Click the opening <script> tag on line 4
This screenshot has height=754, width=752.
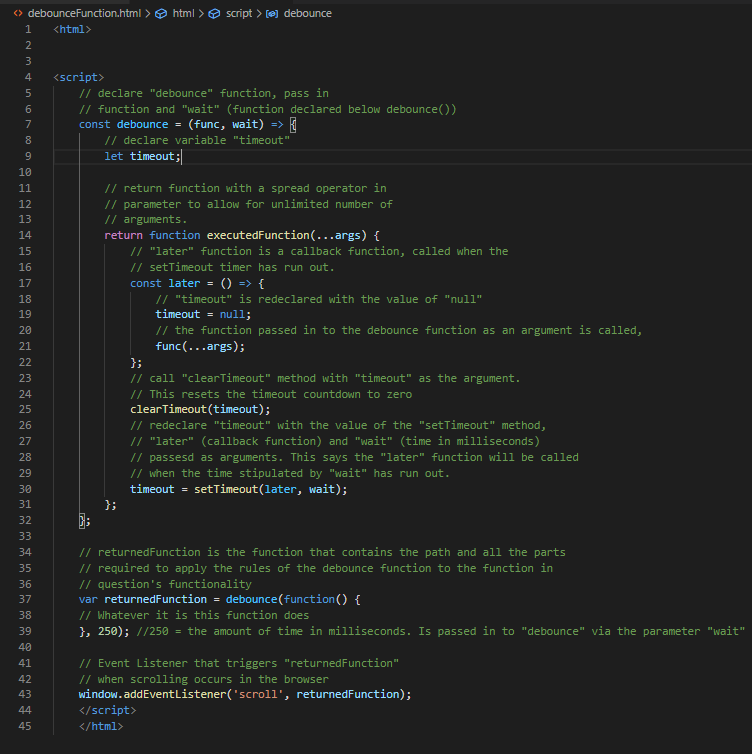(x=79, y=77)
